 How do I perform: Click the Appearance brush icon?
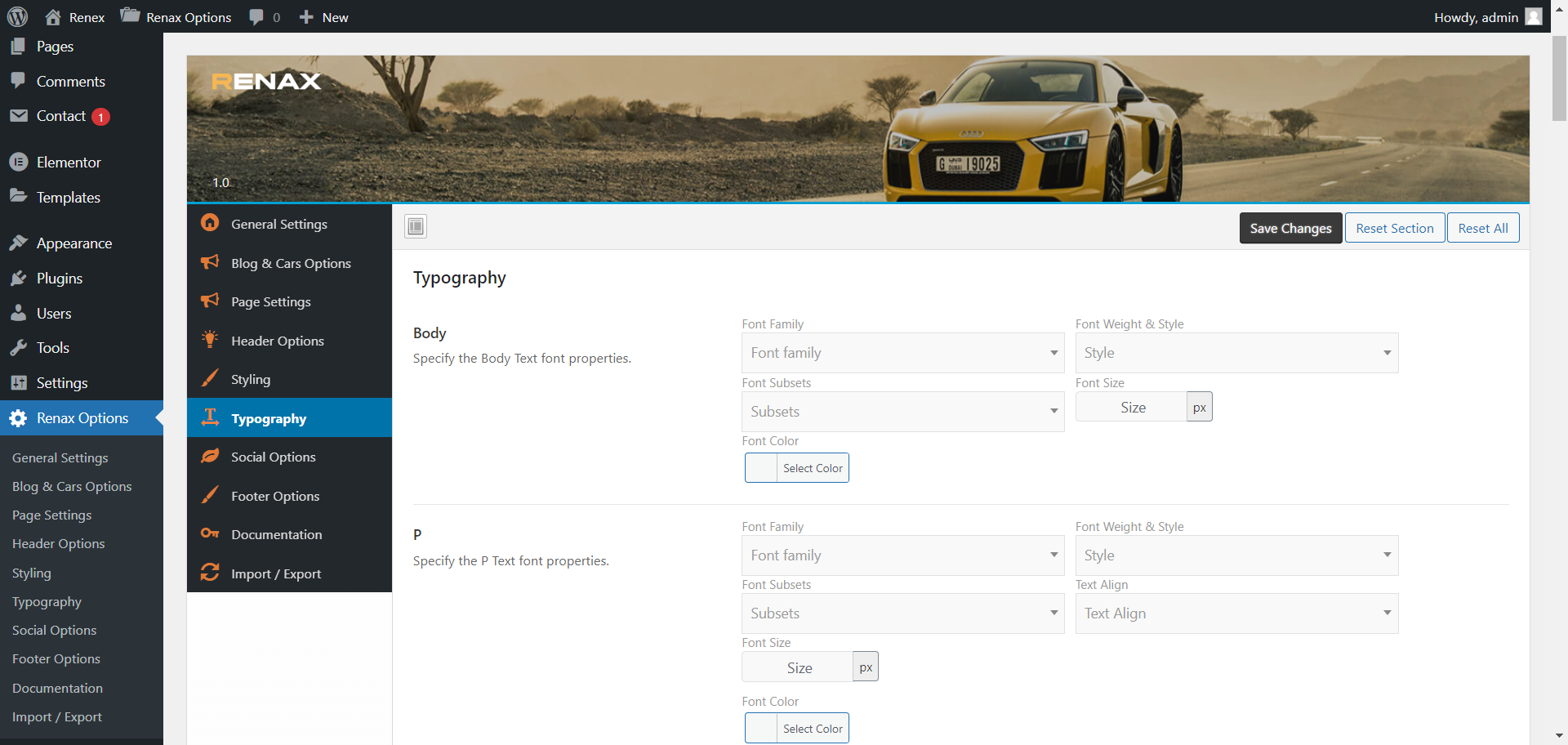tap(18, 243)
